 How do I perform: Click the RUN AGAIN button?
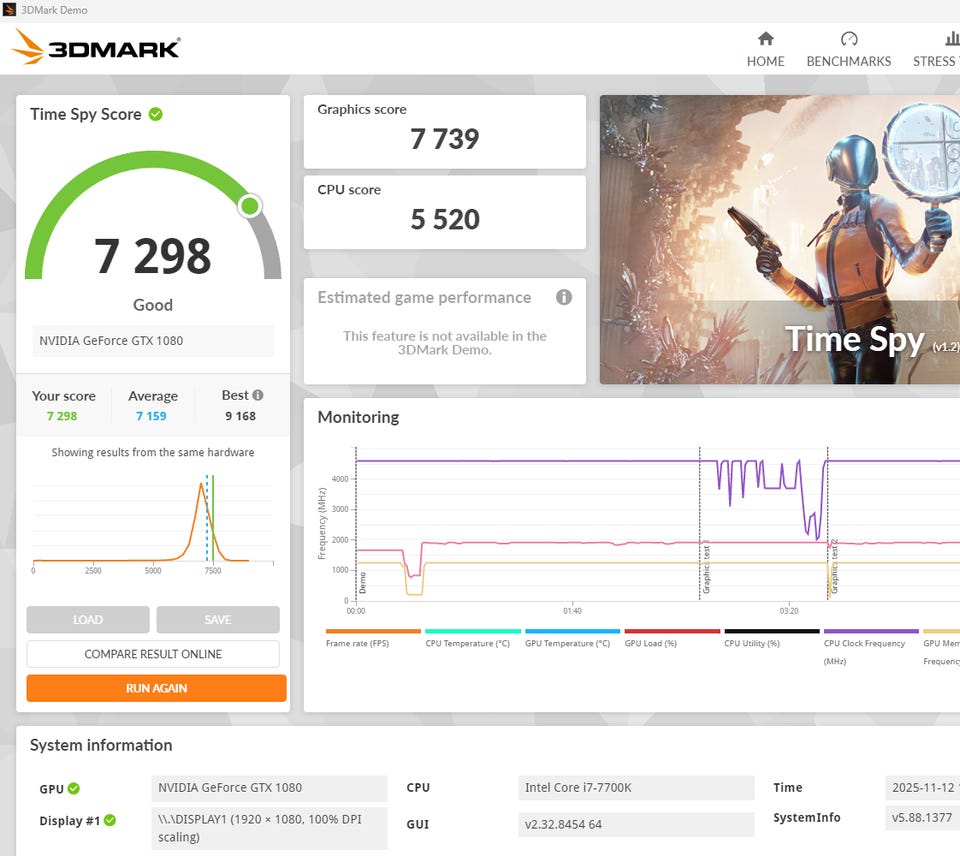(x=156, y=688)
